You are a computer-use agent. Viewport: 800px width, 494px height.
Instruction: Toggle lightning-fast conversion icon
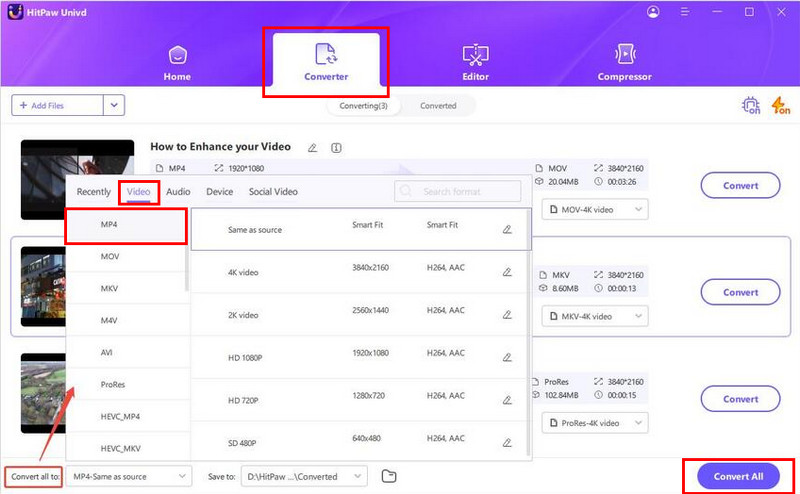click(779, 105)
